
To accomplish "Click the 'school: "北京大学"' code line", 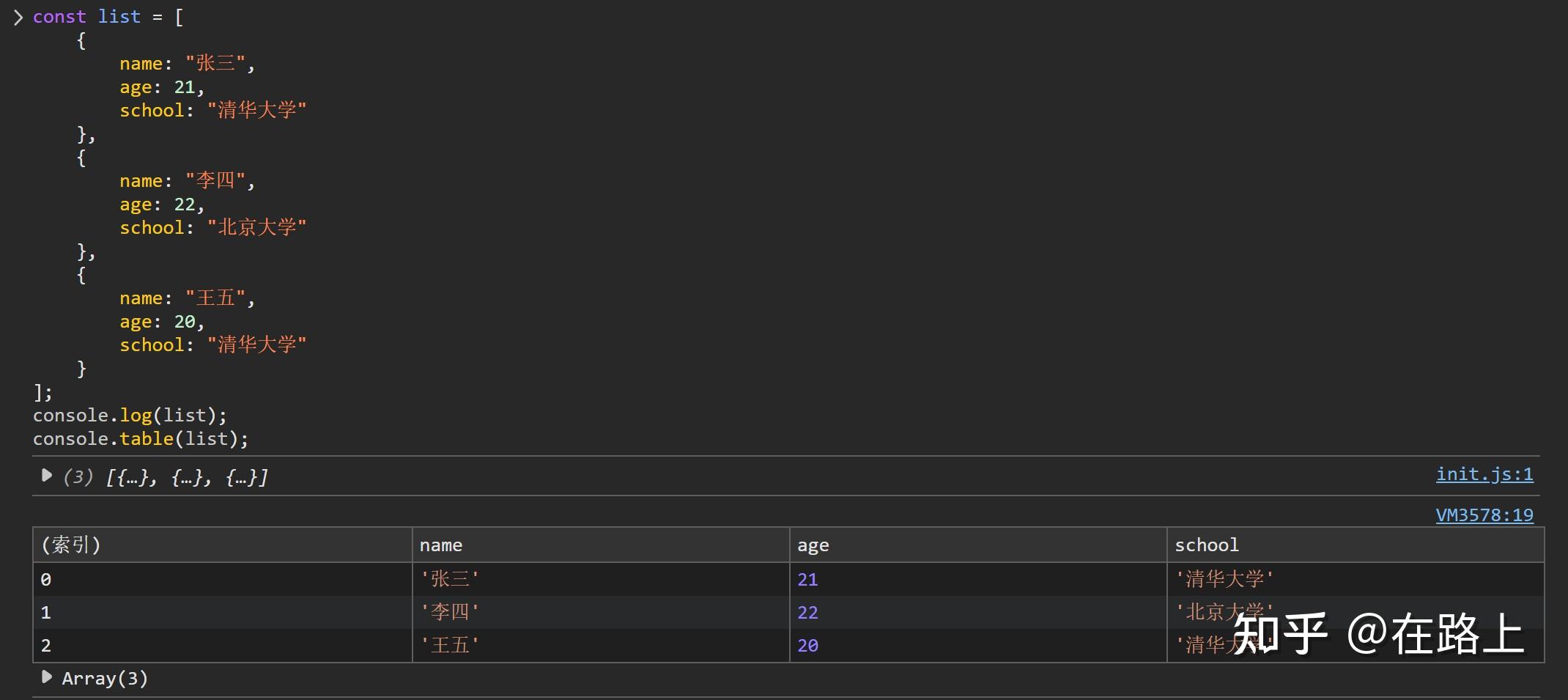I will coord(213,228).
